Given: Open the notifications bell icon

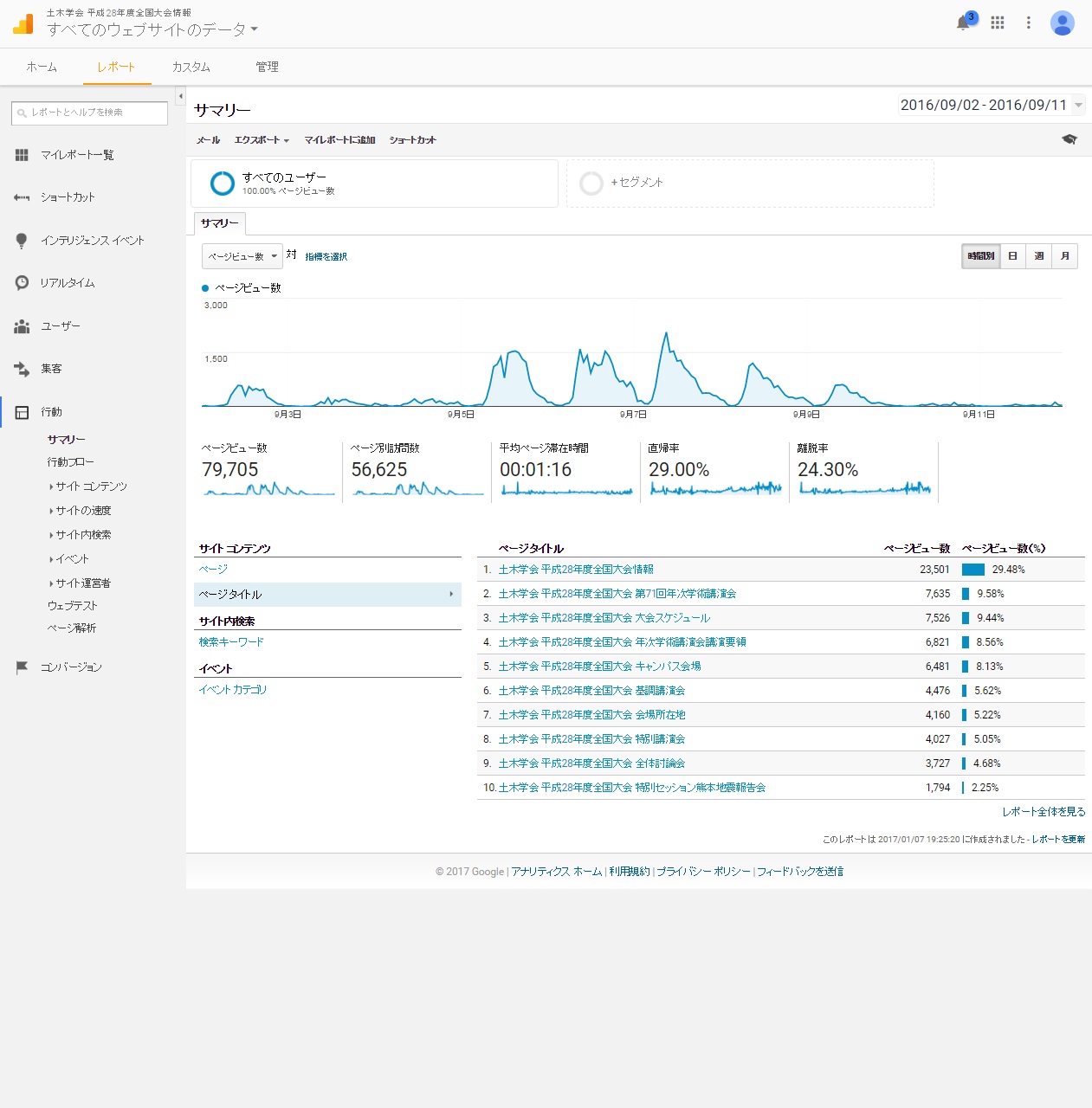Looking at the screenshot, I should [x=963, y=23].
